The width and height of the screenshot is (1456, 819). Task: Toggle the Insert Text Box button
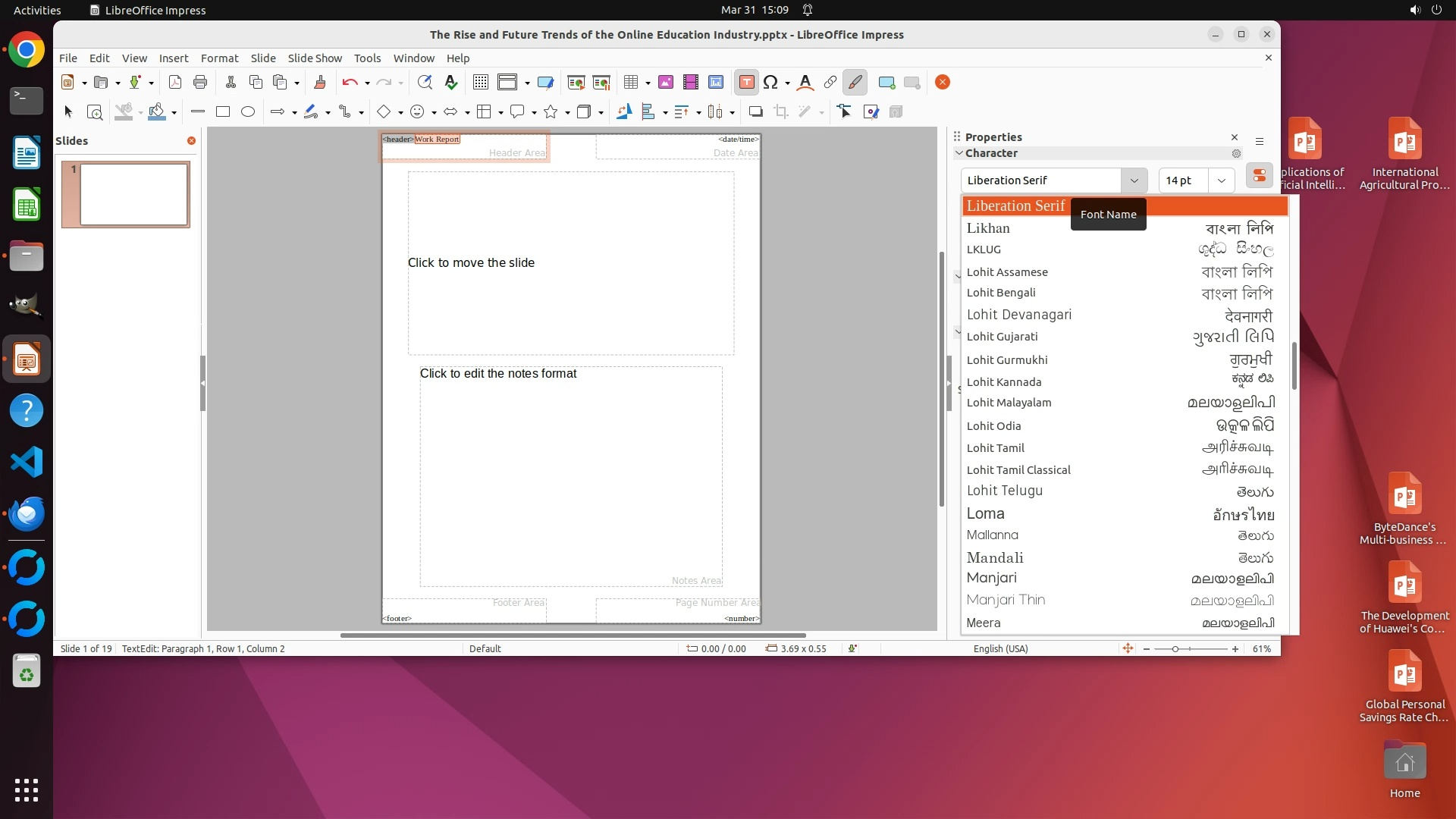click(x=746, y=83)
